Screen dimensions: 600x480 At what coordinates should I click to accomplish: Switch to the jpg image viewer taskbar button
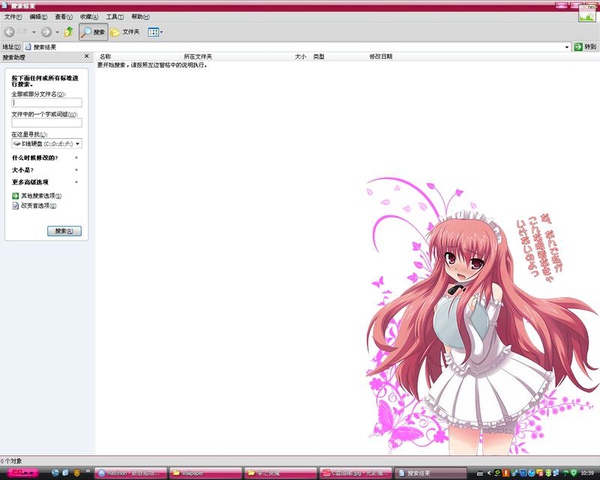(x=355, y=473)
